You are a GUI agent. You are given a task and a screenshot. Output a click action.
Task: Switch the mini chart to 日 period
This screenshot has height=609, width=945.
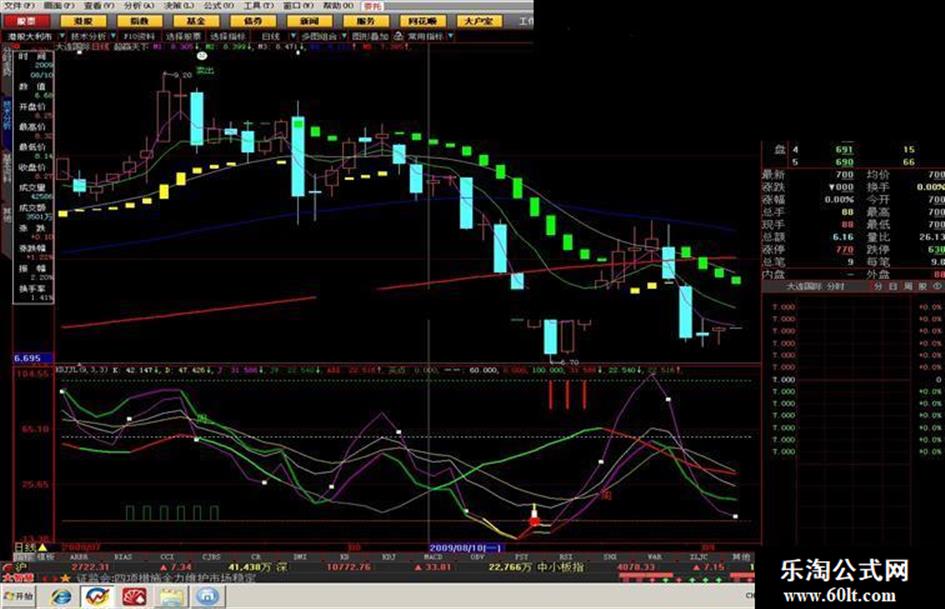pyautogui.click(x=894, y=287)
